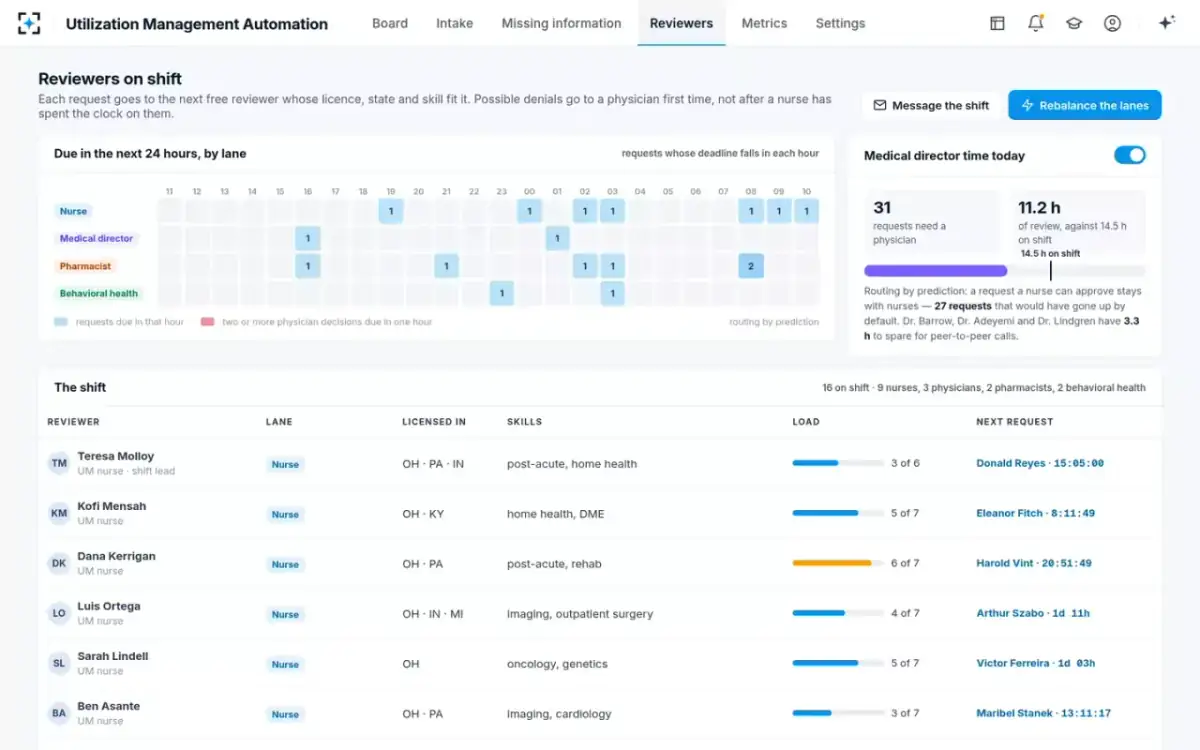The height and width of the screenshot is (750, 1200).
Task: Click Kofi Mensah's KM avatar
Action: tap(59, 513)
